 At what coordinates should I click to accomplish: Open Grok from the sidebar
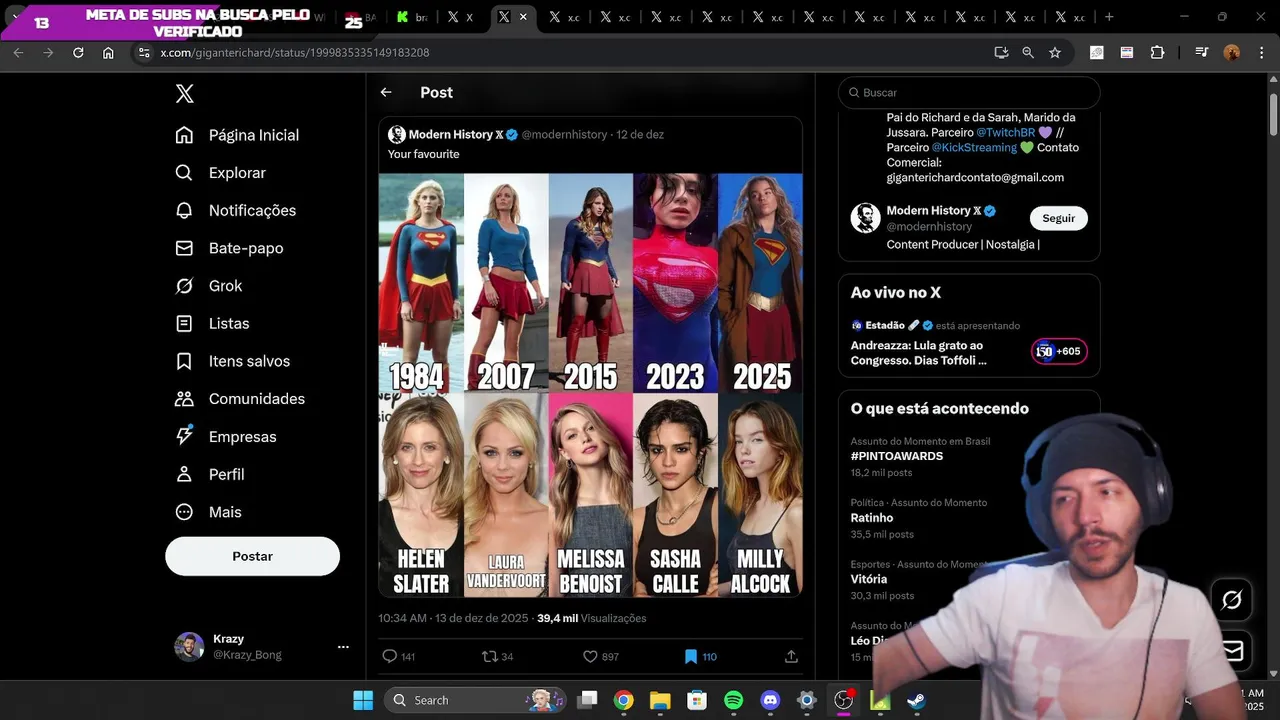pos(209,286)
